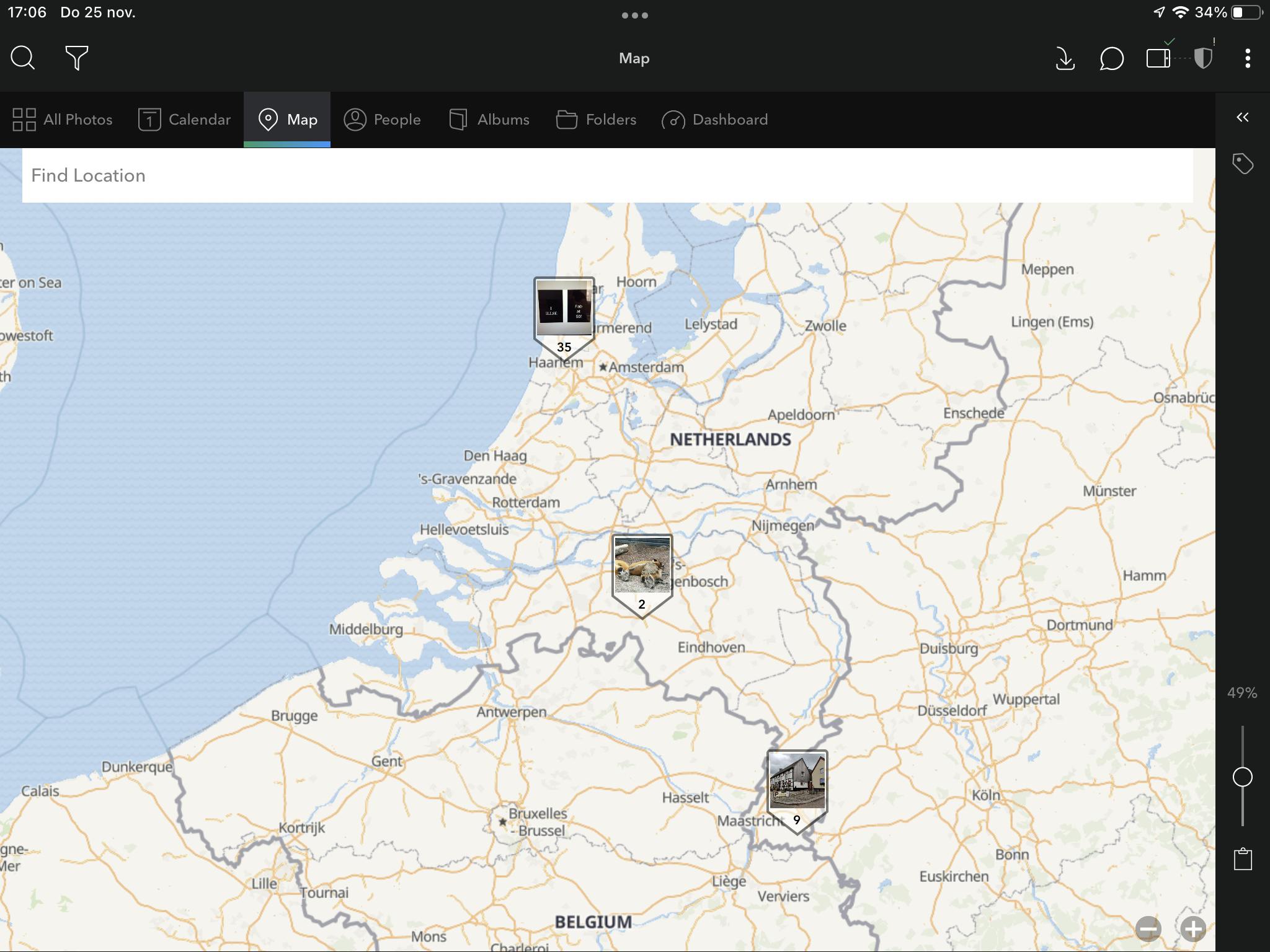Image resolution: width=1270 pixels, height=952 pixels.
Task: Open the Folders tab
Action: tap(596, 120)
